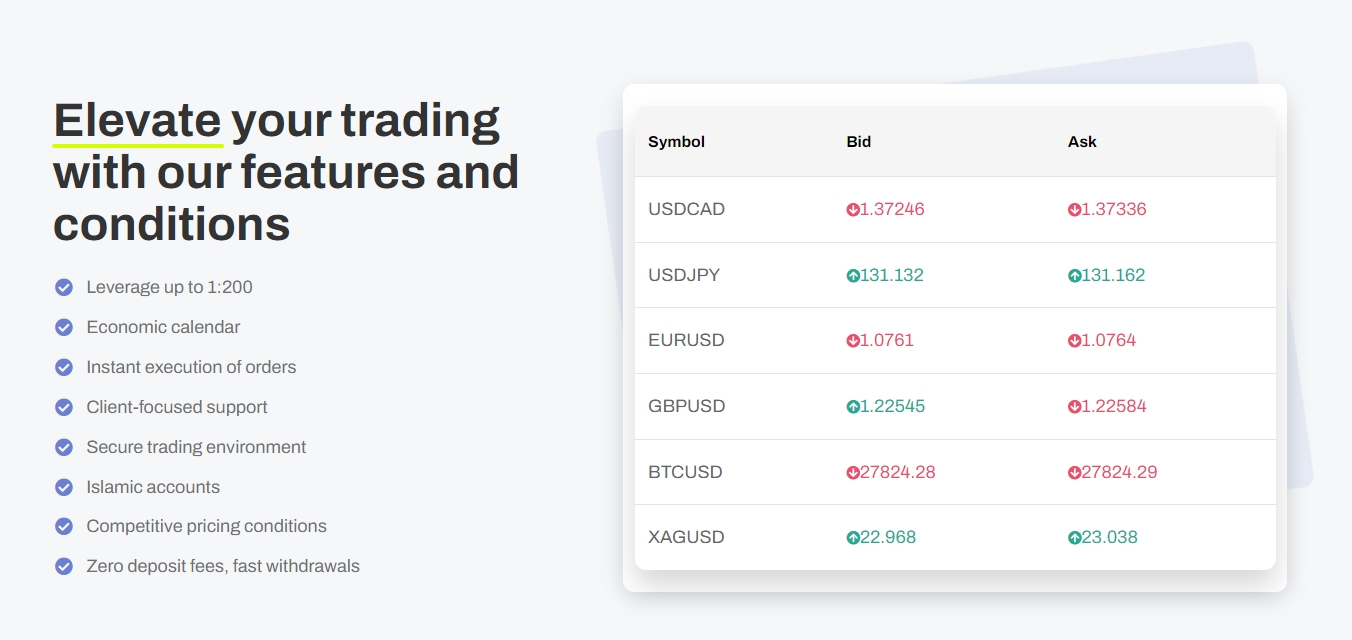Click the down arrow next to EURUSD ask

point(1075,341)
